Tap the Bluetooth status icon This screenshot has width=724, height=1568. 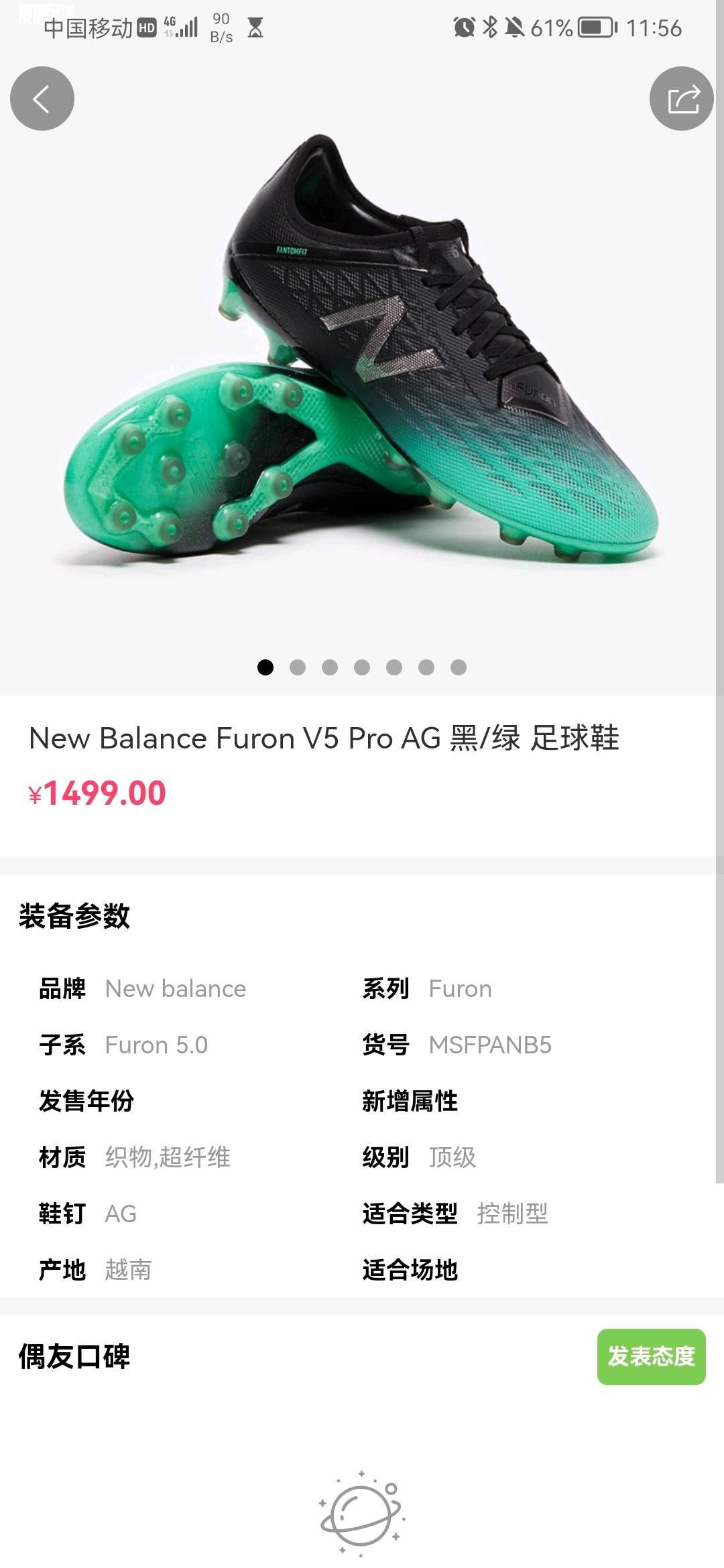[490, 27]
